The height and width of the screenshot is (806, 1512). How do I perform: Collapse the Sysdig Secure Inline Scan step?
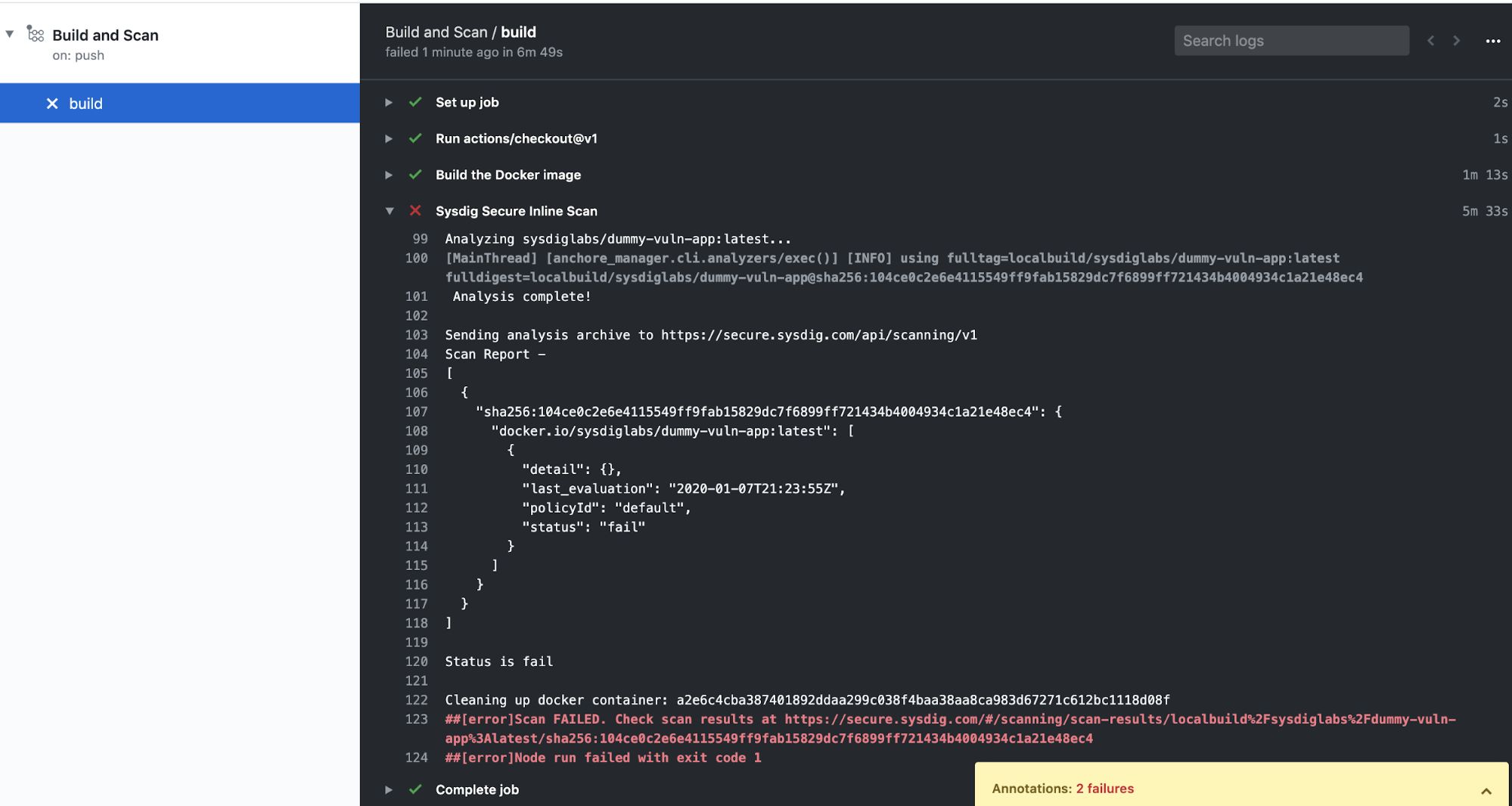390,211
